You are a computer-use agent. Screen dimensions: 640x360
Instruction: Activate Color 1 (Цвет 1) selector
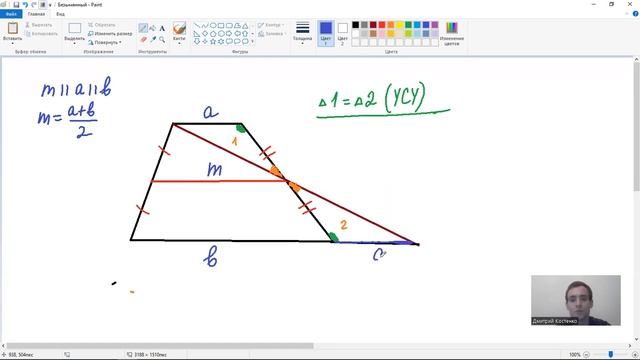326,33
